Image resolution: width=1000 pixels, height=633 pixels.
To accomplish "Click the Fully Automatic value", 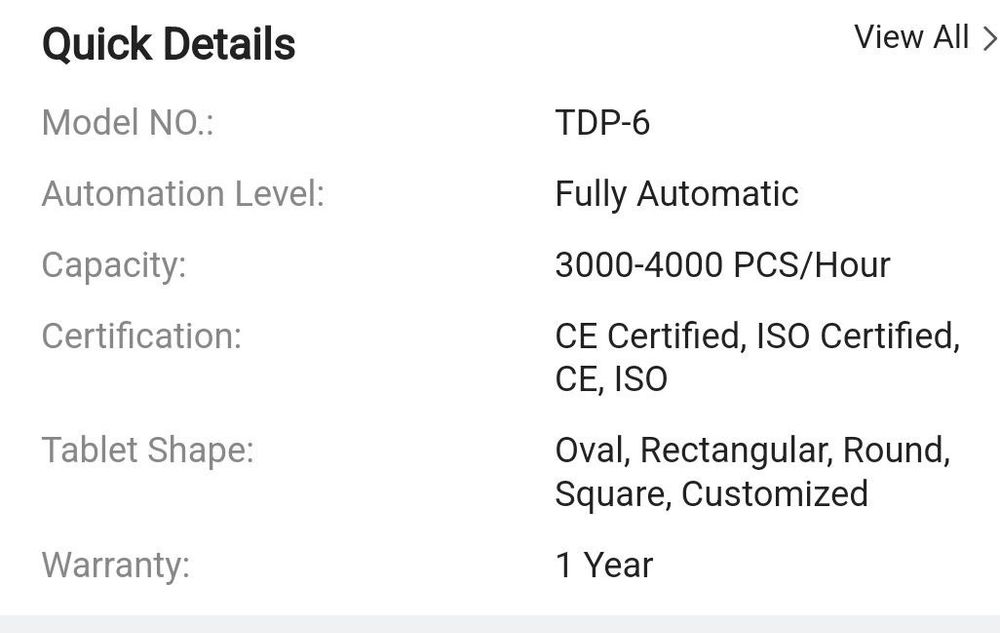I will tap(676, 193).
